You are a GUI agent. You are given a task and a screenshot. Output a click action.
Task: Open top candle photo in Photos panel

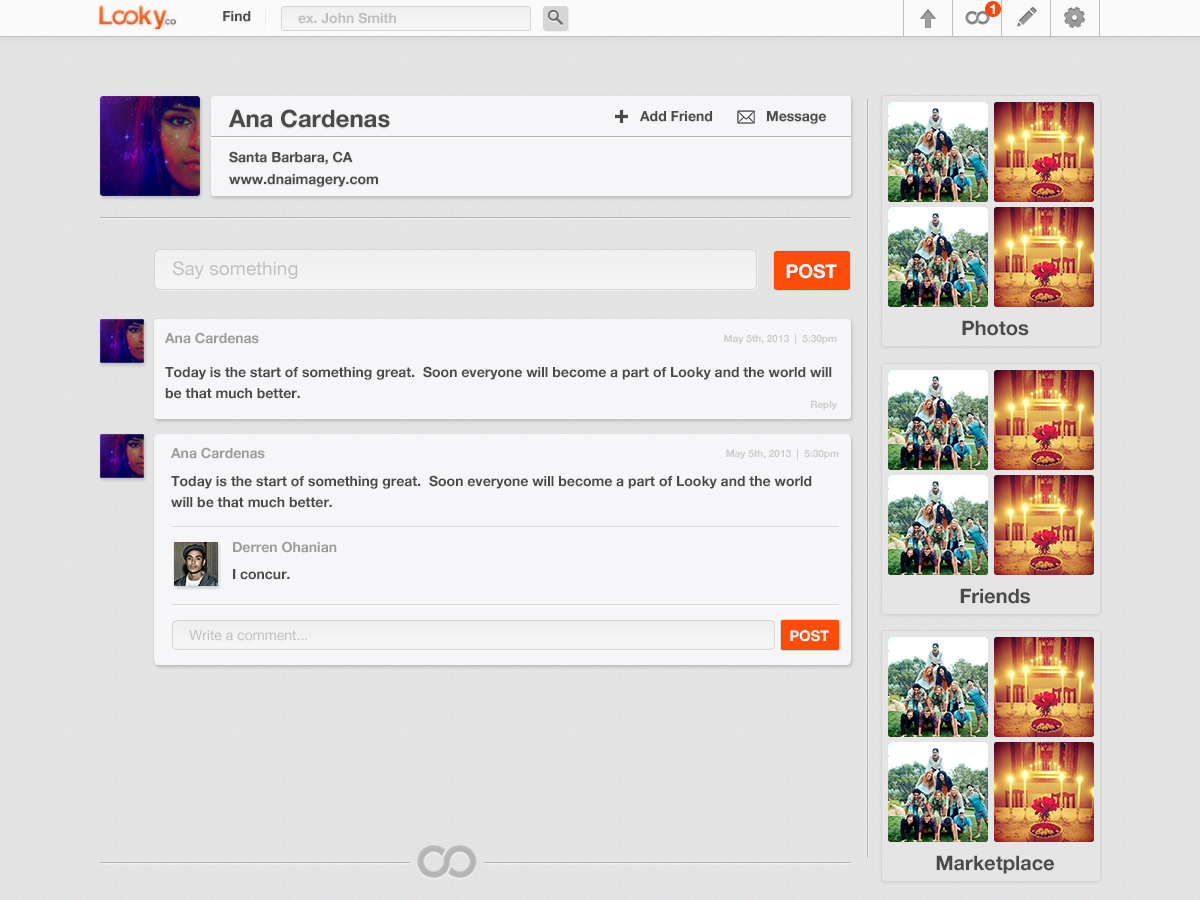click(1044, 152)
